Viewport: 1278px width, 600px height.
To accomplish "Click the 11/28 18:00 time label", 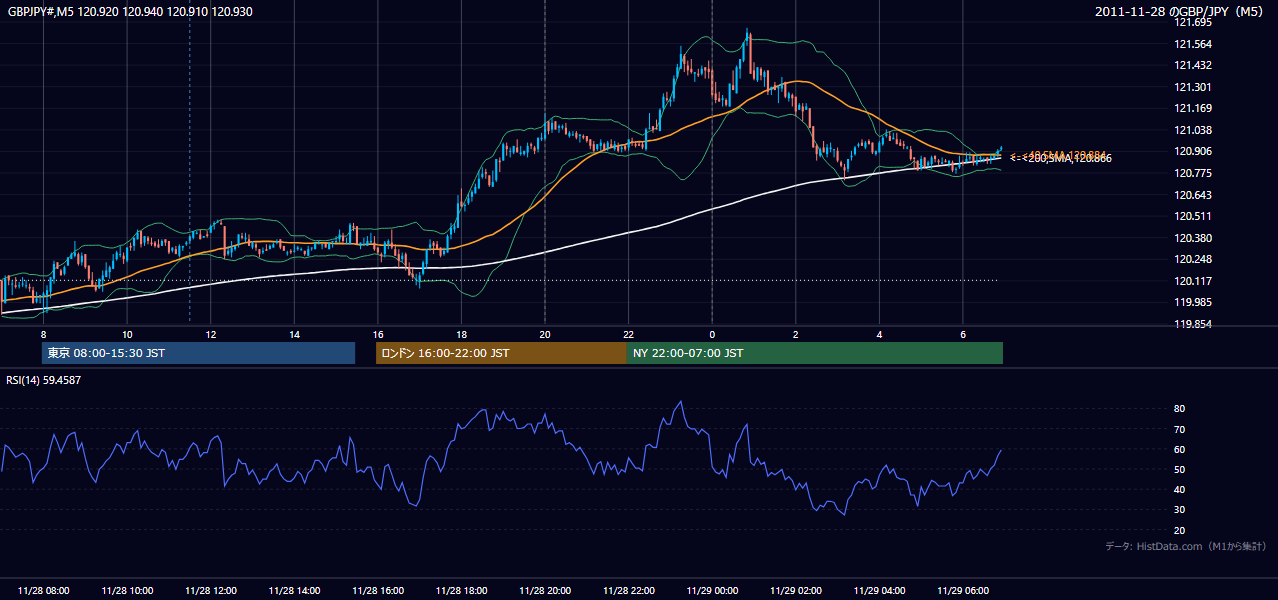I will (x=461, y=591).
